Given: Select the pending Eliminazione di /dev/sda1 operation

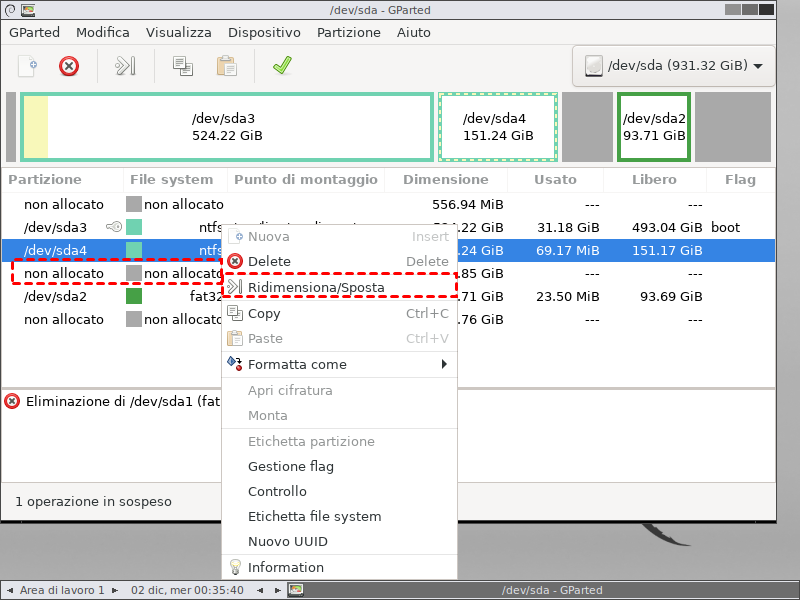Looking at the screenshot, I should 122,402.
